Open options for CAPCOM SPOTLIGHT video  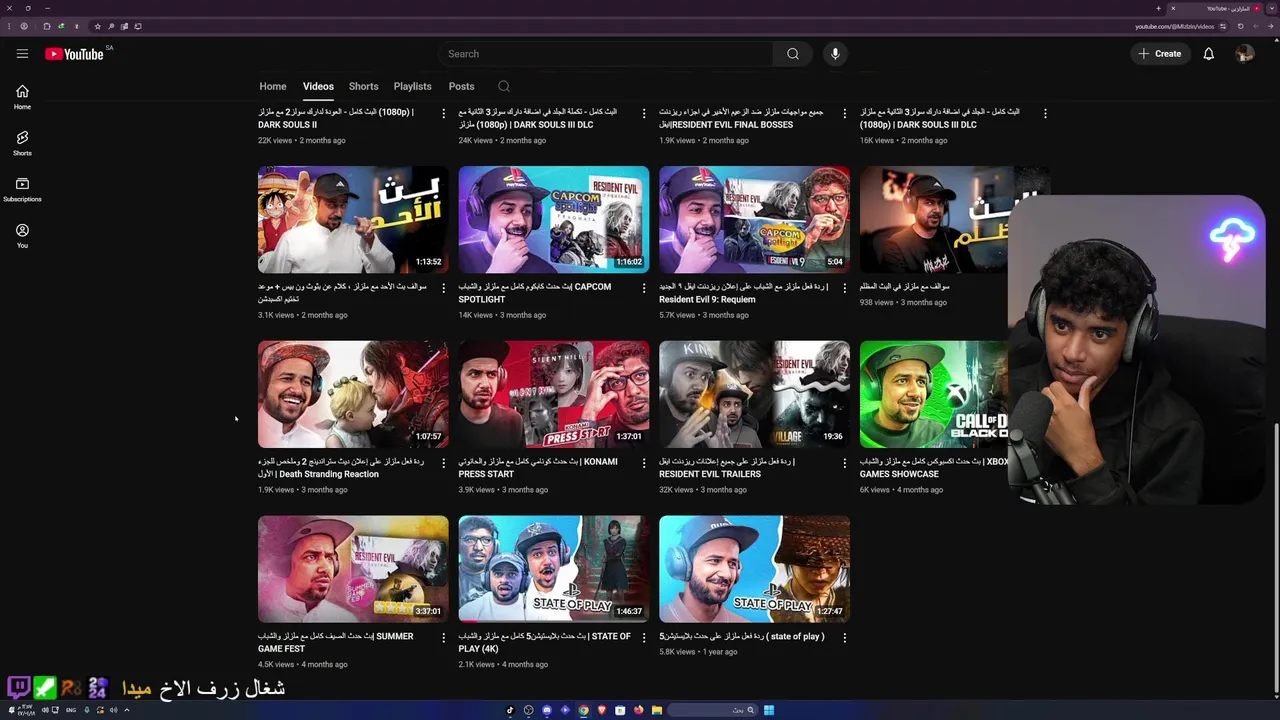[x=643, y=288]
